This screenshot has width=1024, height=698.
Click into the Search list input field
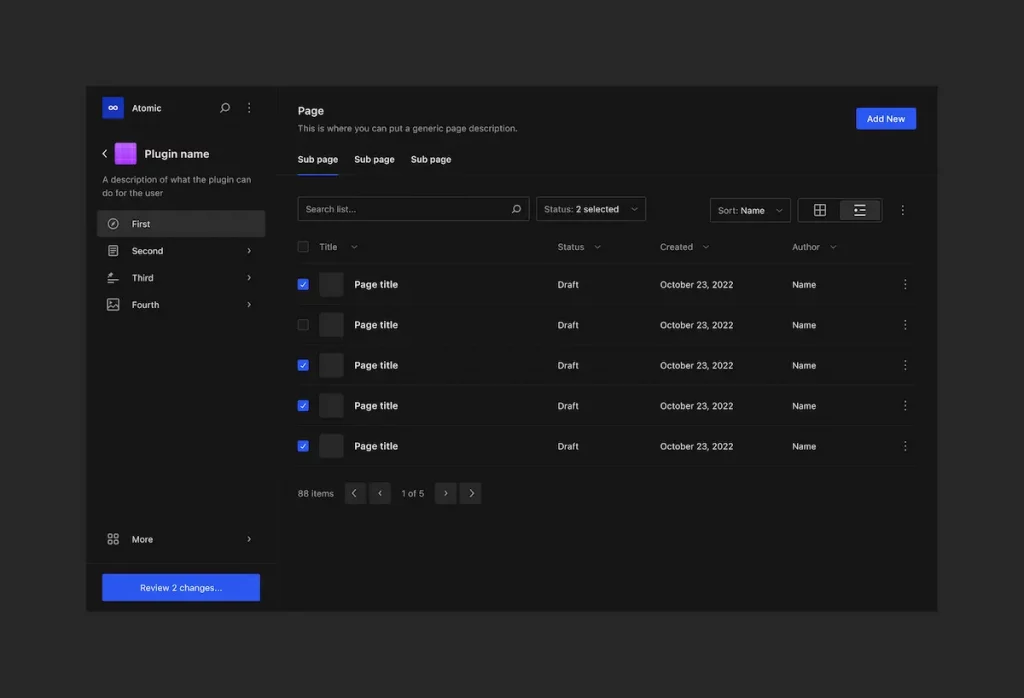click(x=405, y=209)
